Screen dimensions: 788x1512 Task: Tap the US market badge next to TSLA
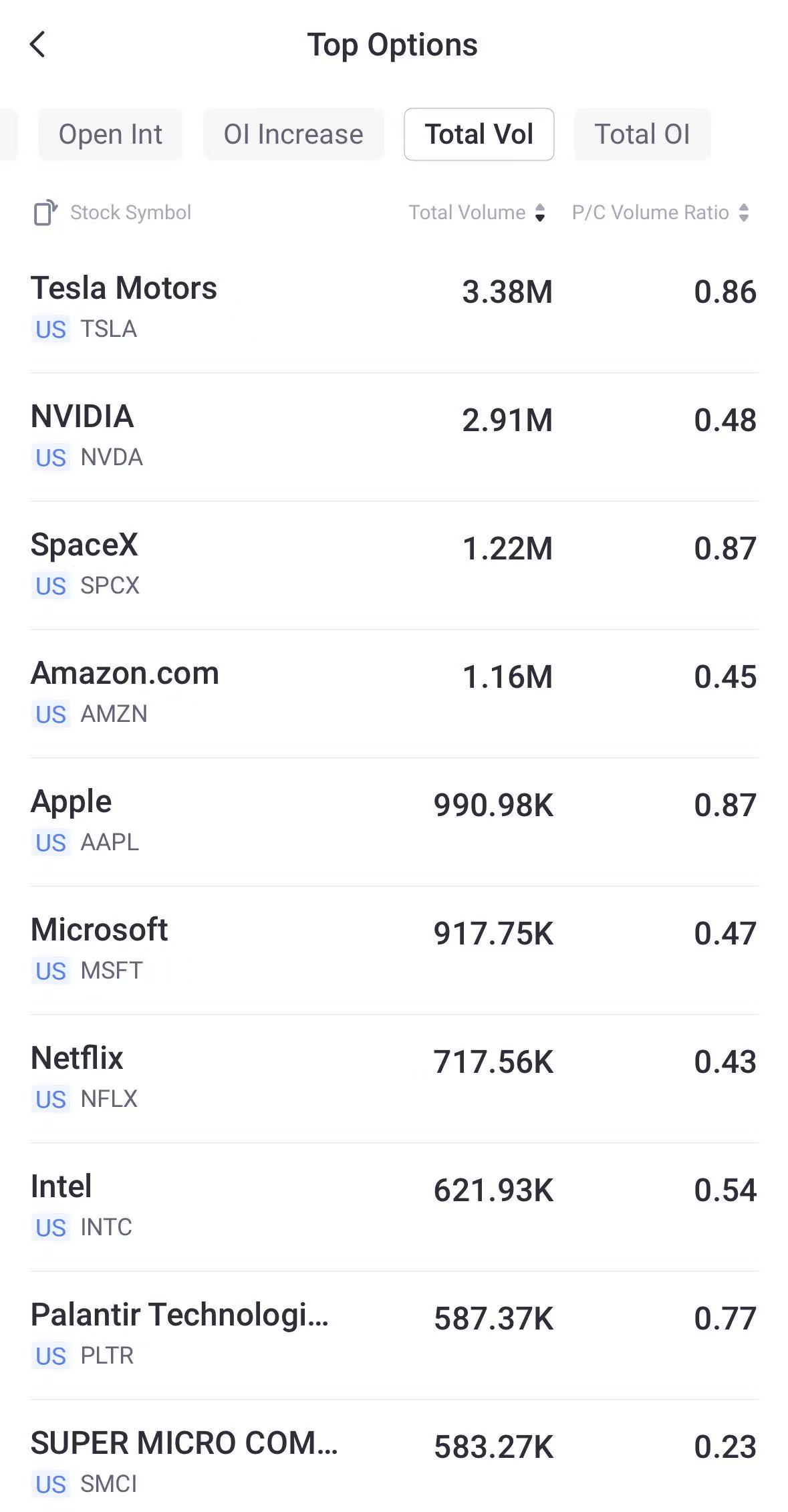pos(51,330)
